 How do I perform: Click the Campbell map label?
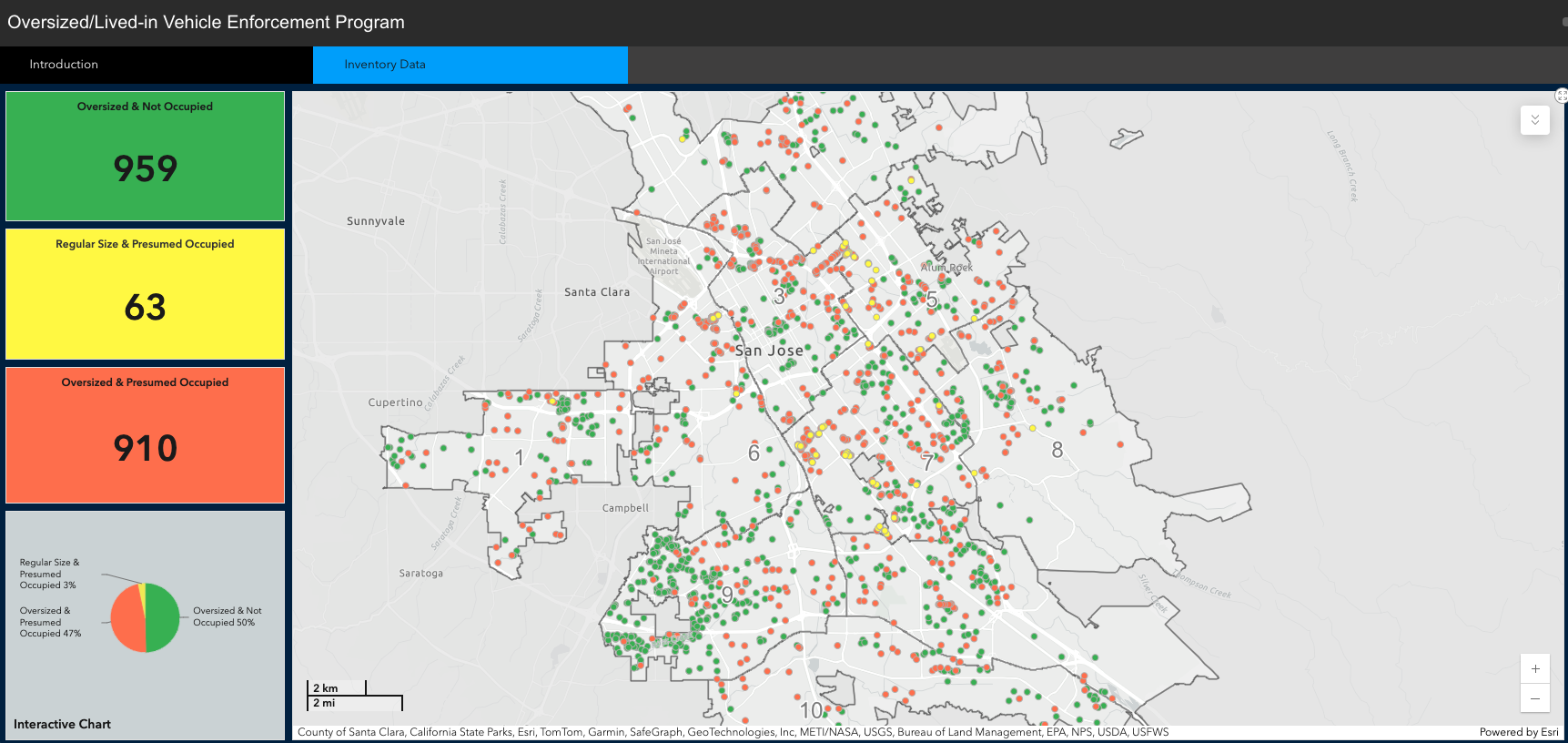pyautogui.click(x=625, y=508)
